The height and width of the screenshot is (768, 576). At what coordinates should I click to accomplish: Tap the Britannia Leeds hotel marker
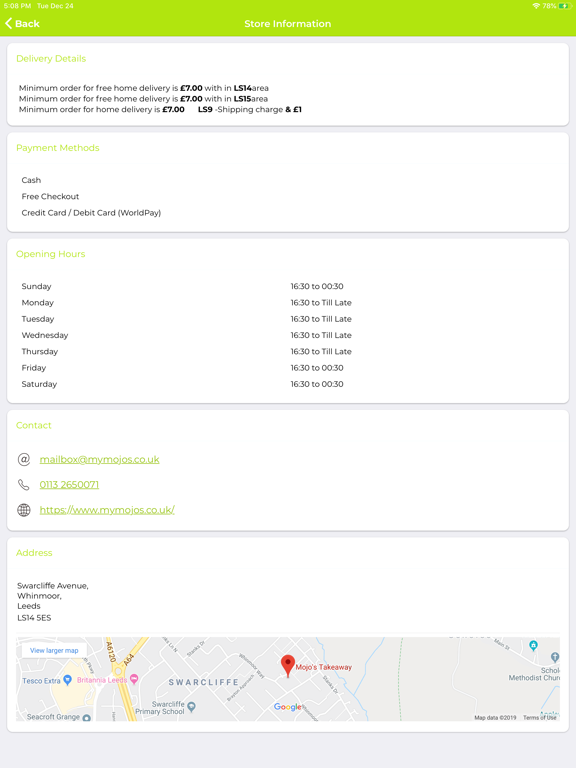[x=134, y=679]
